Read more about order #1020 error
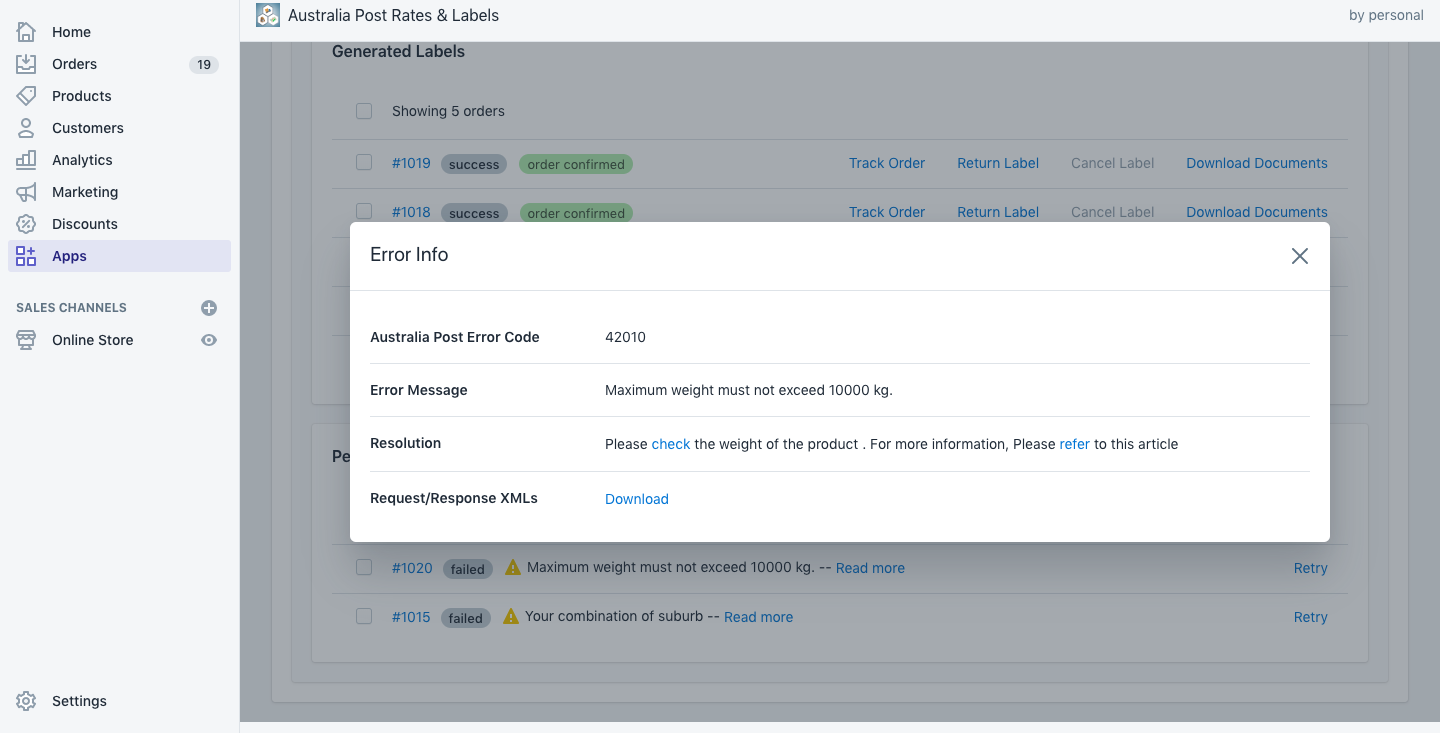The image size is (1440, 733). [x=870, y=568]
